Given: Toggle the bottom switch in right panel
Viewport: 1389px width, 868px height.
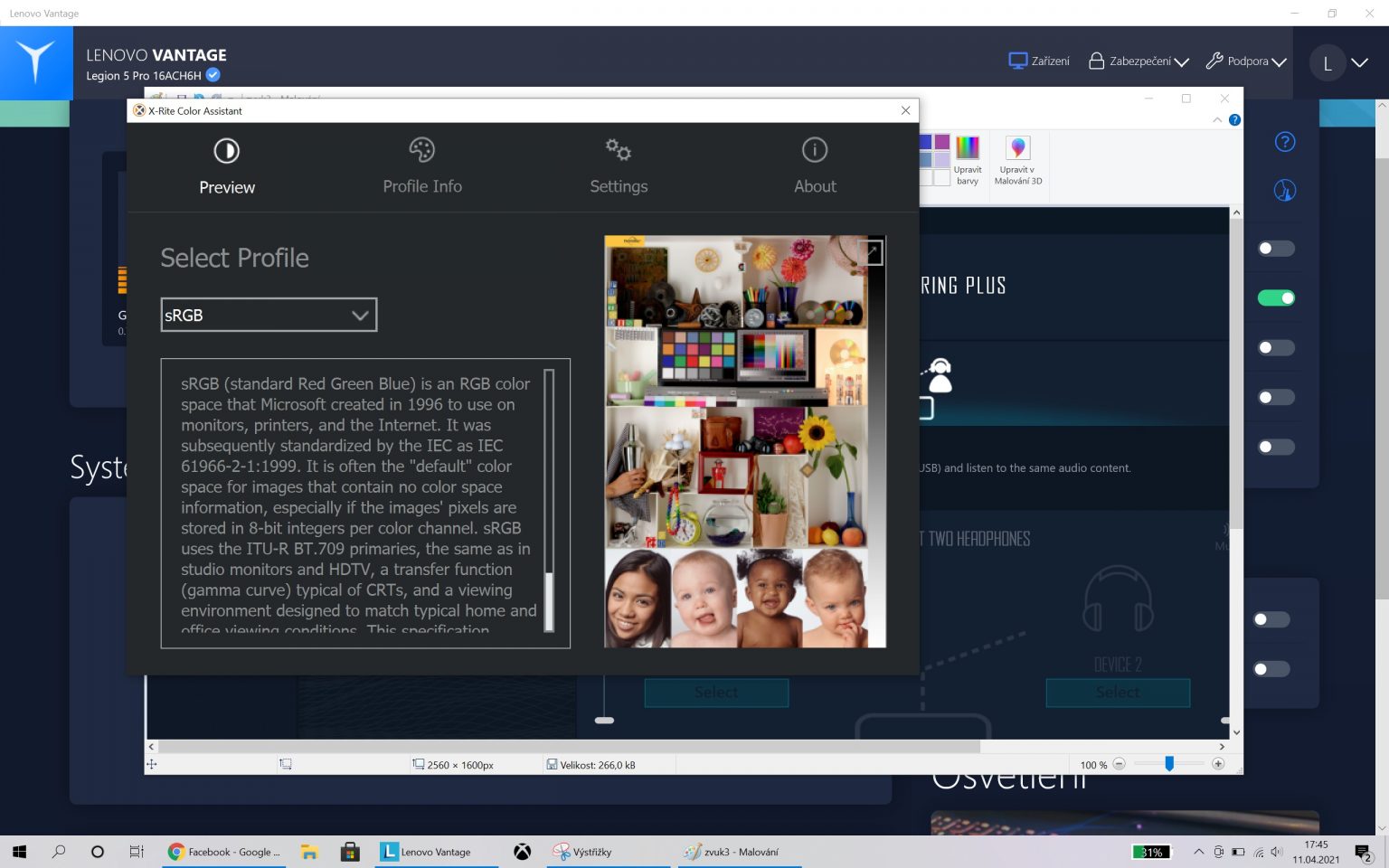Looking at the screenshot, I should (x=1271, y=669).
